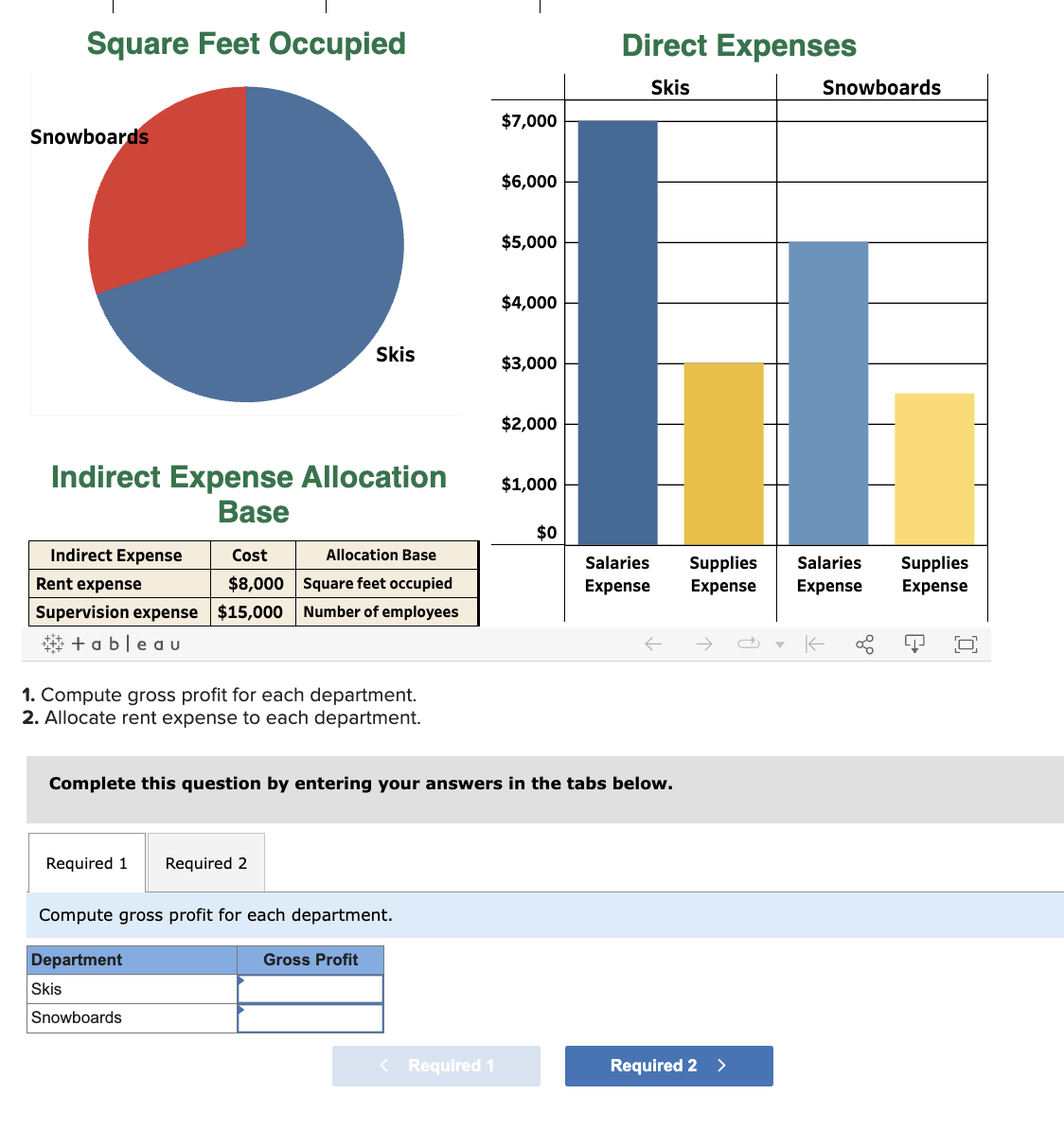
Task: Open the replay dropdown caret
Action: [x=780, y=644]
